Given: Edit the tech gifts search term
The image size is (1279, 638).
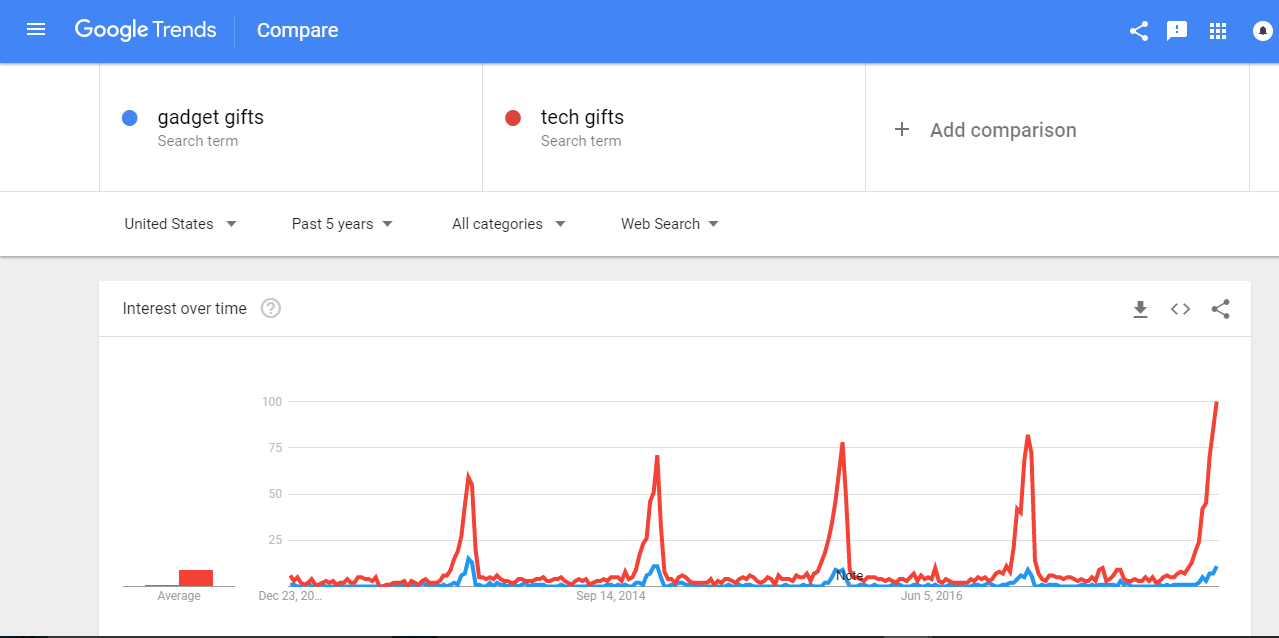Looking at the screenshot, I should tap(582, 117).
